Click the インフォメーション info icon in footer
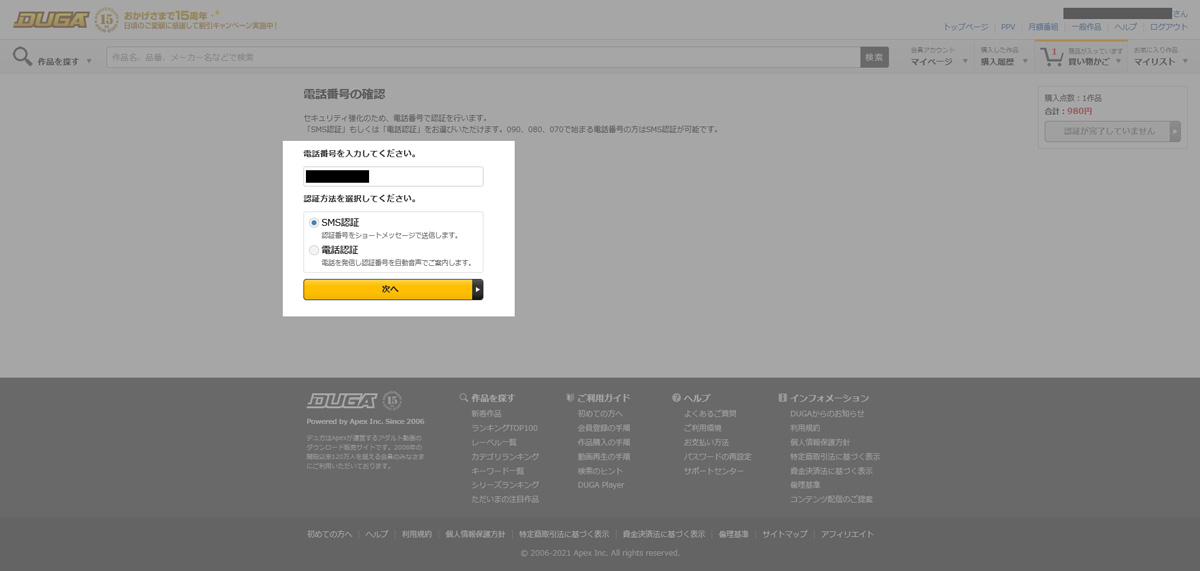Screen dimensions: 1200x571 (782, 398)
